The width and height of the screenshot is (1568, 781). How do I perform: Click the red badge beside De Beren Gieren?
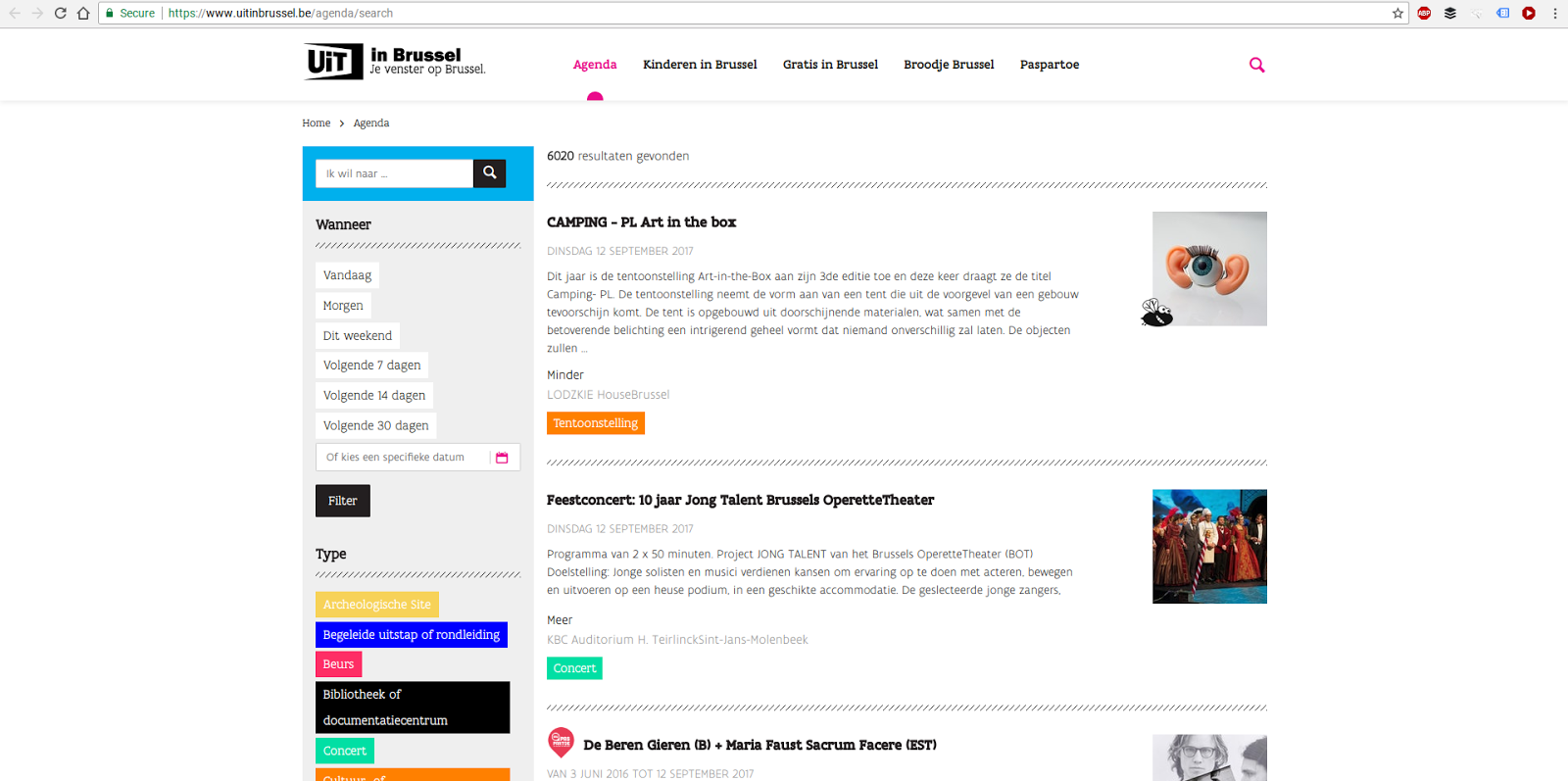(x=561, y=742)
